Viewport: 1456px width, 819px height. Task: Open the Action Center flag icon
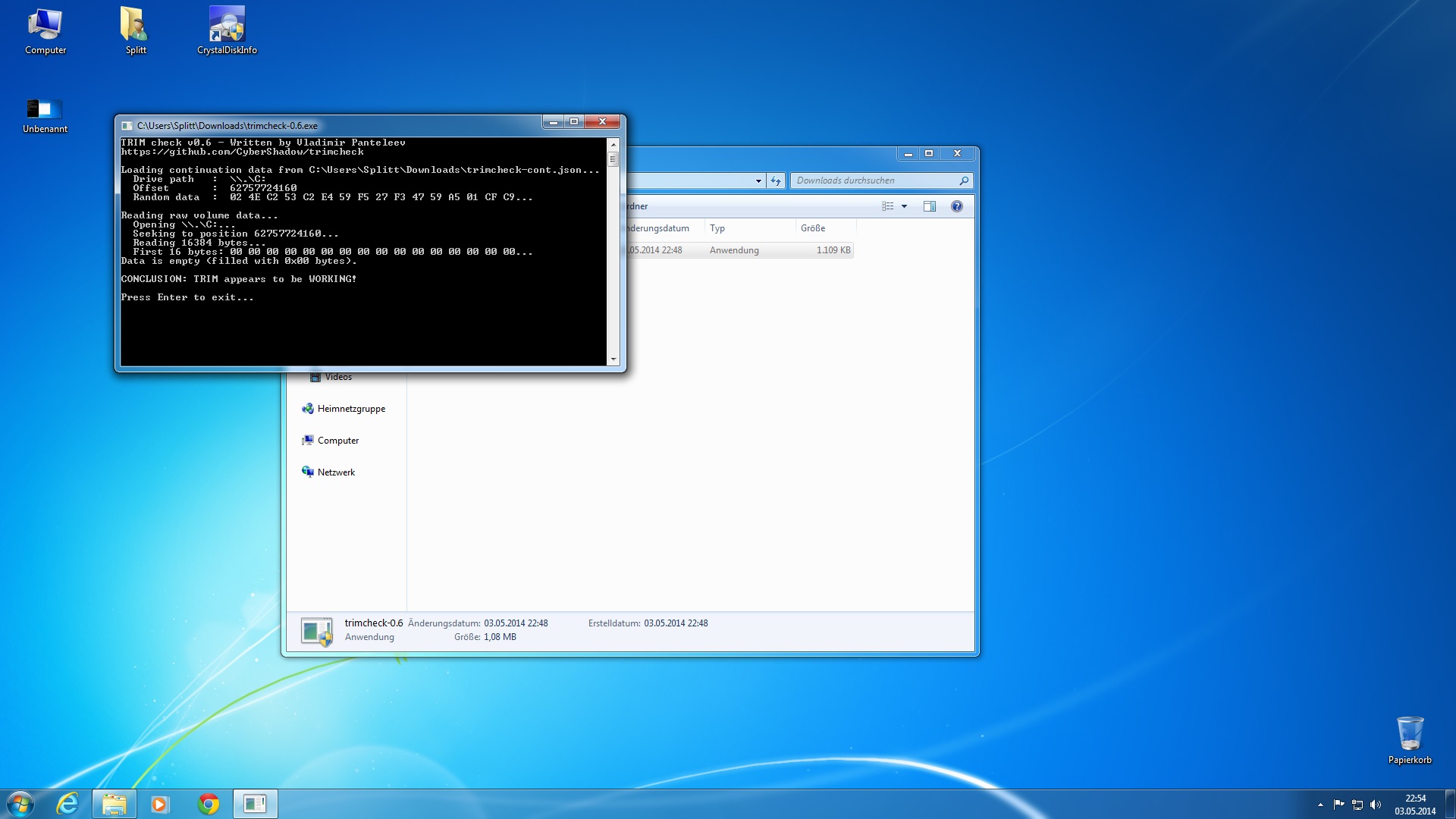pos(1338,805)
